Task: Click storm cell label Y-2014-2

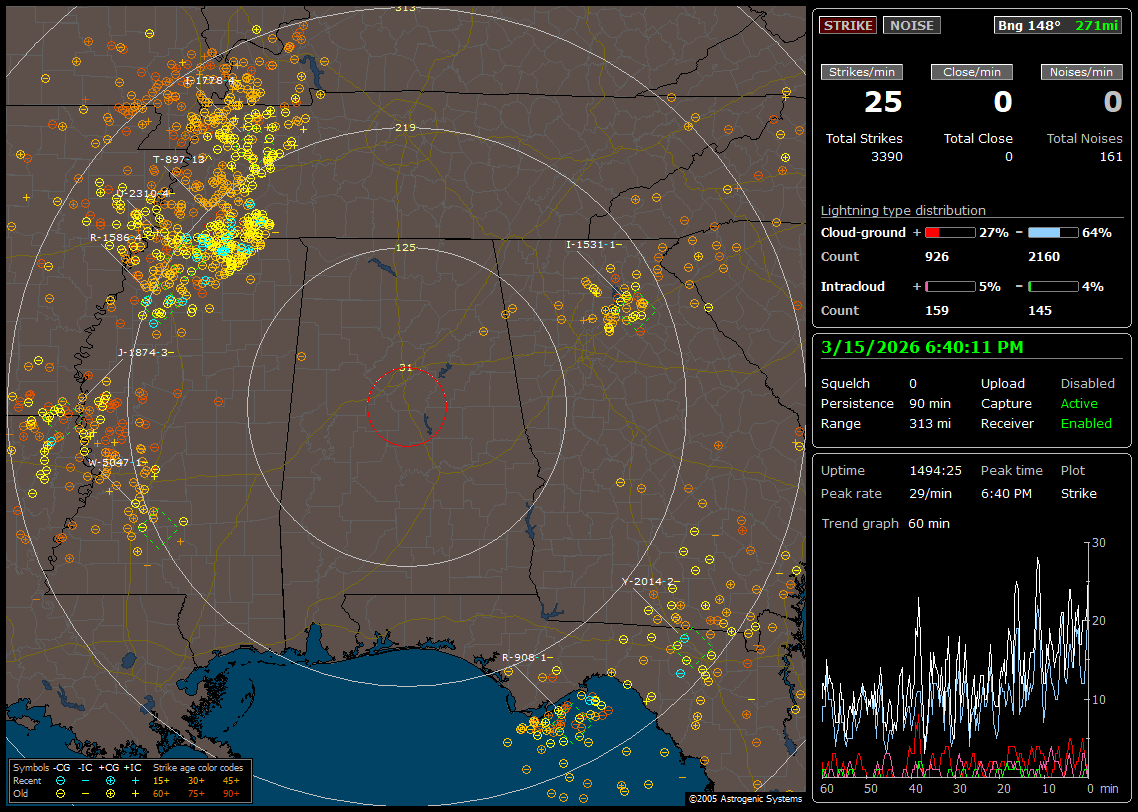Action: click(x=649, y=581)
